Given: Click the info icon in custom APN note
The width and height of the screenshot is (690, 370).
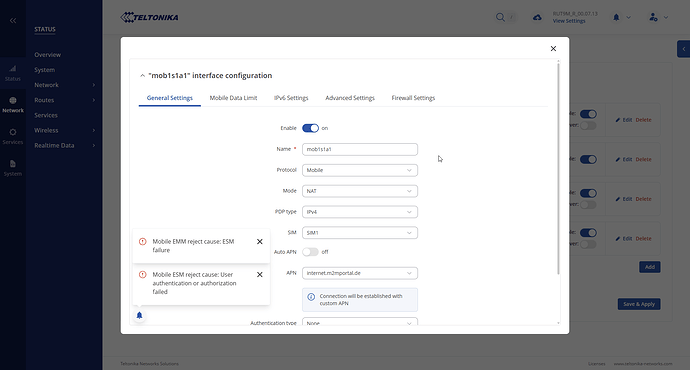Looking at the screenshot, I should click(311, 297).
